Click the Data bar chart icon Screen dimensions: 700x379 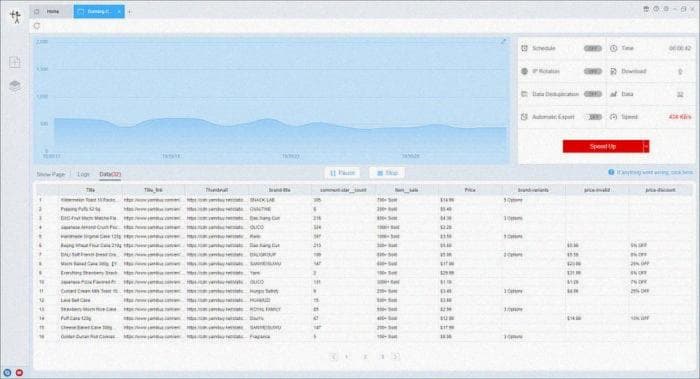tap(614, 94)
